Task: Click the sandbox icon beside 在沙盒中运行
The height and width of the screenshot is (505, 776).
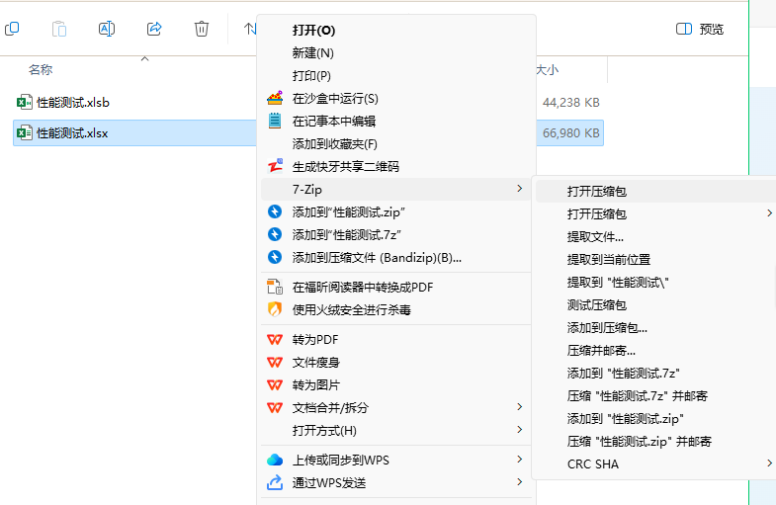Action: (275, 98)
